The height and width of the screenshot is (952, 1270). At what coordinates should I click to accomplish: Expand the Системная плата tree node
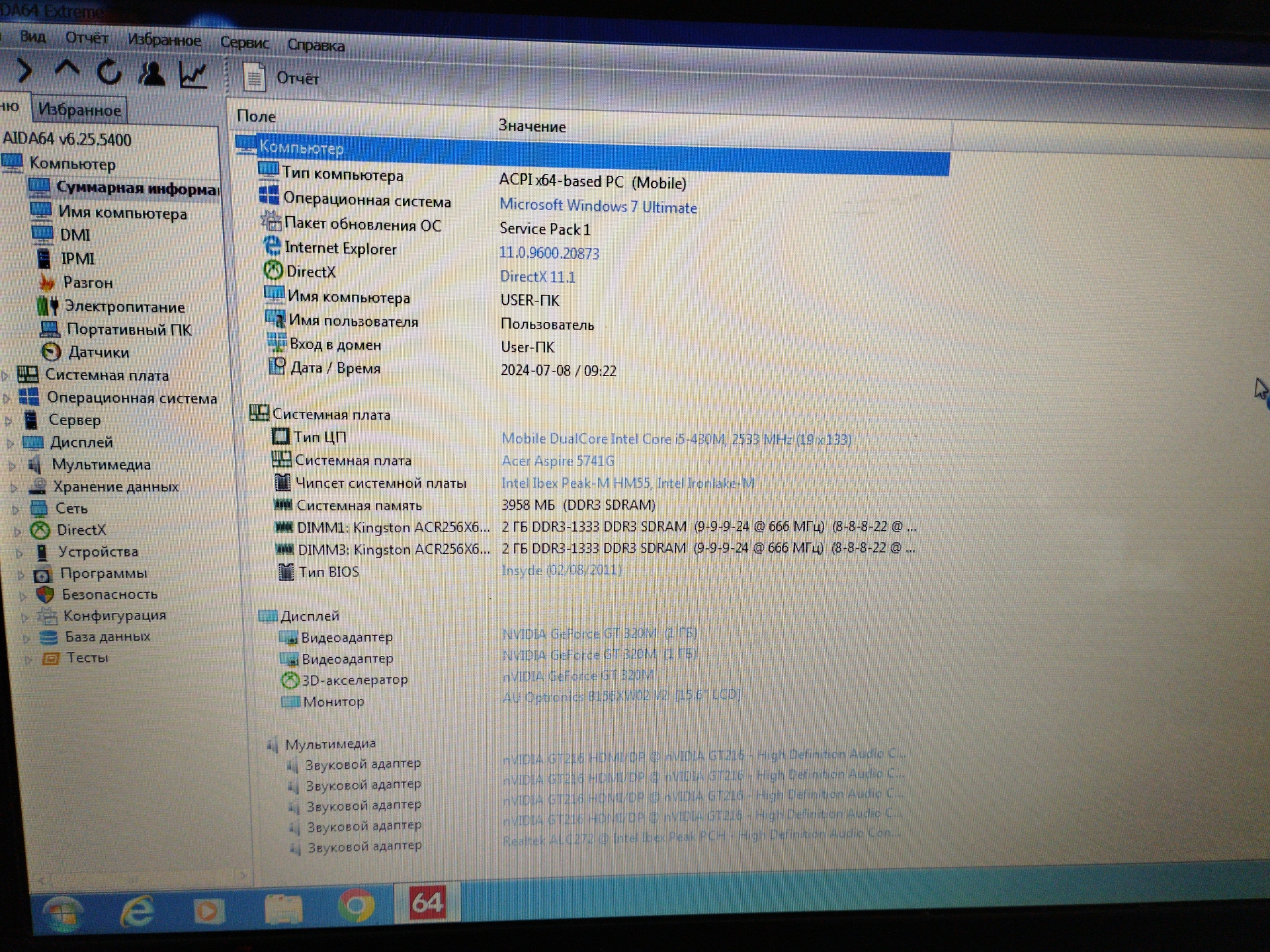pos(5,376)
